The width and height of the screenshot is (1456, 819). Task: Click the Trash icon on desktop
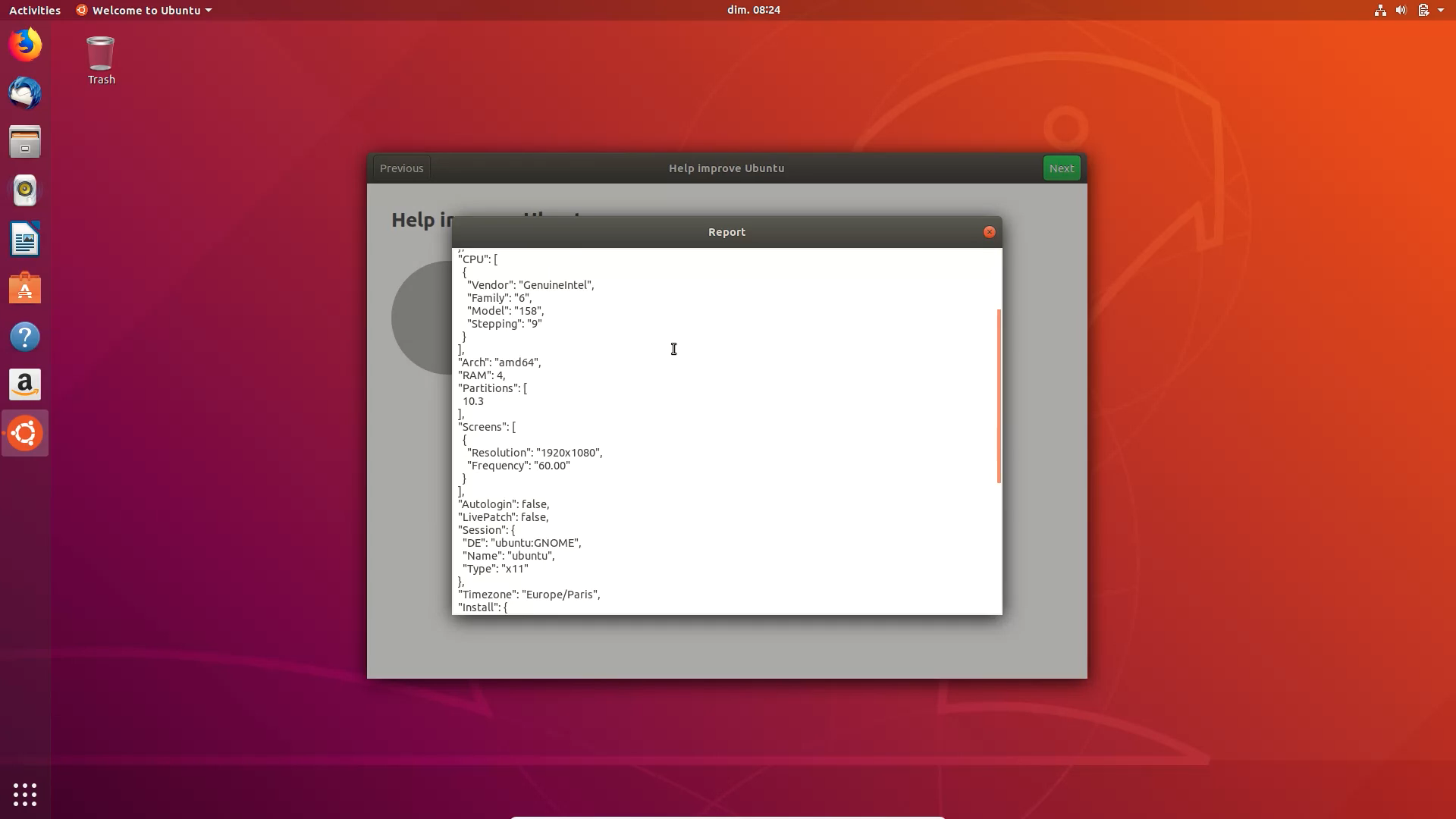click(x=101, y=57)
